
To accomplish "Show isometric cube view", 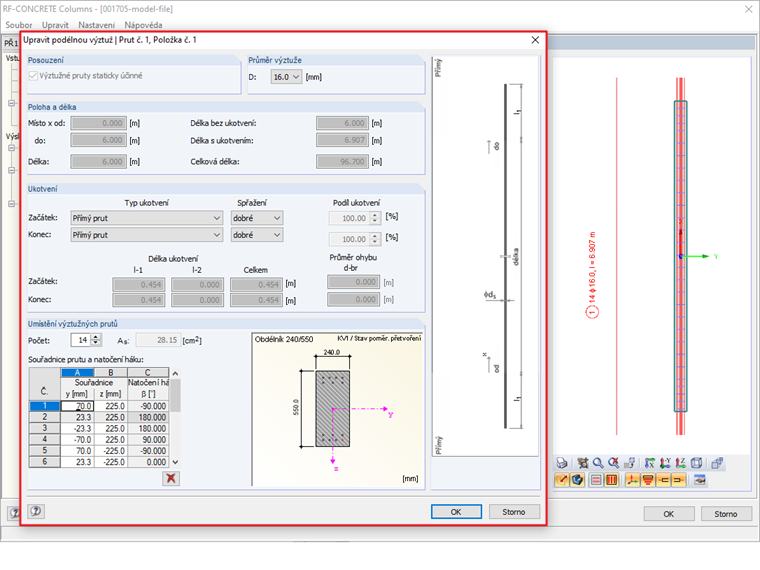I will 697,463.
